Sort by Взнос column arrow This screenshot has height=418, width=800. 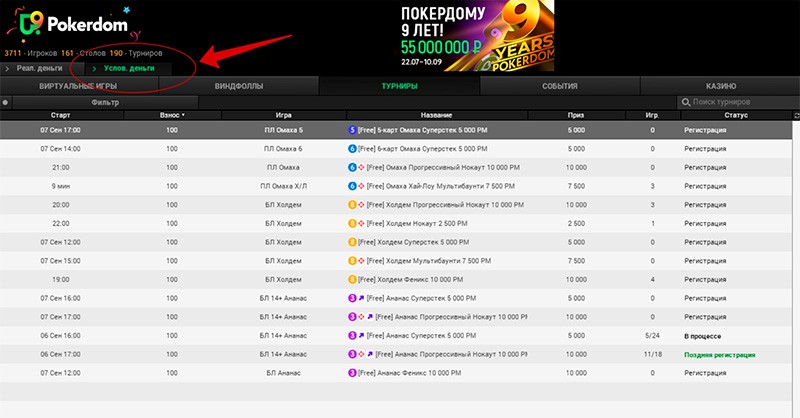point(183,116)
